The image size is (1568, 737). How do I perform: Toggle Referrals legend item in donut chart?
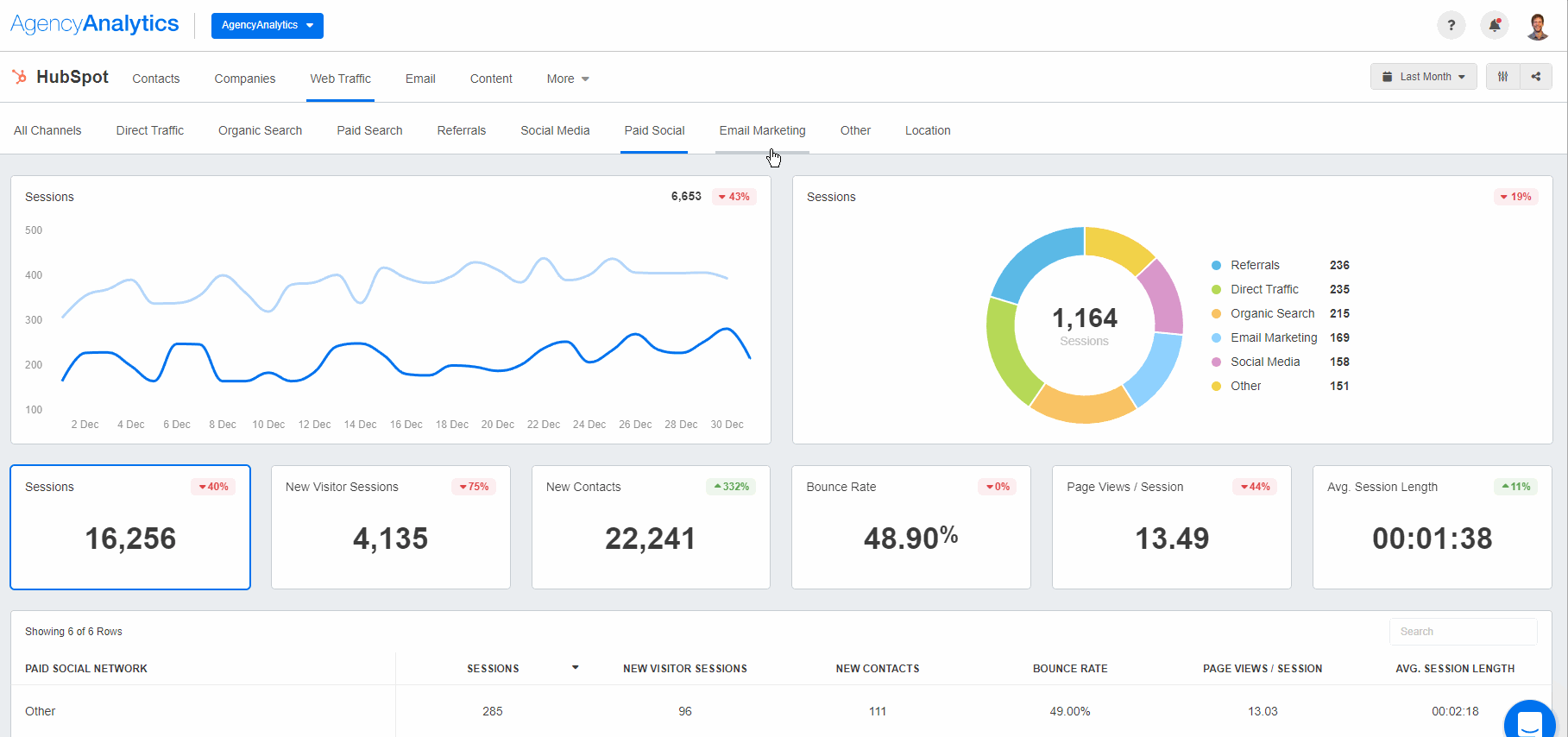[x=1254, y=265]
